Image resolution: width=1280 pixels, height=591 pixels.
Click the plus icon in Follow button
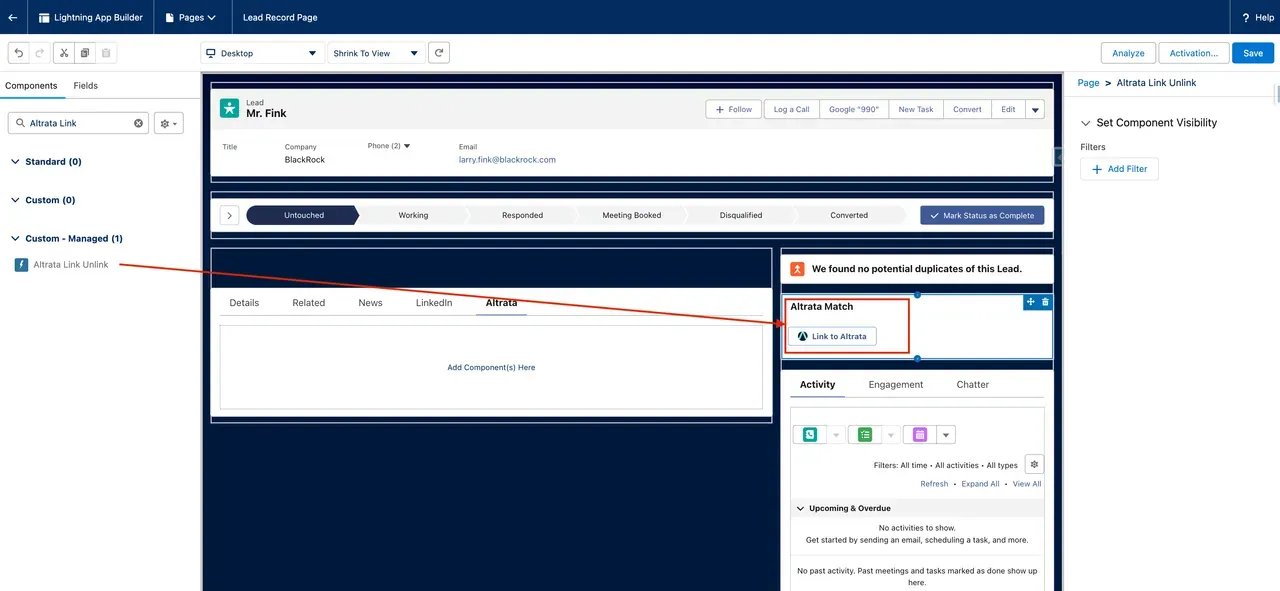[x=720, y=109]
